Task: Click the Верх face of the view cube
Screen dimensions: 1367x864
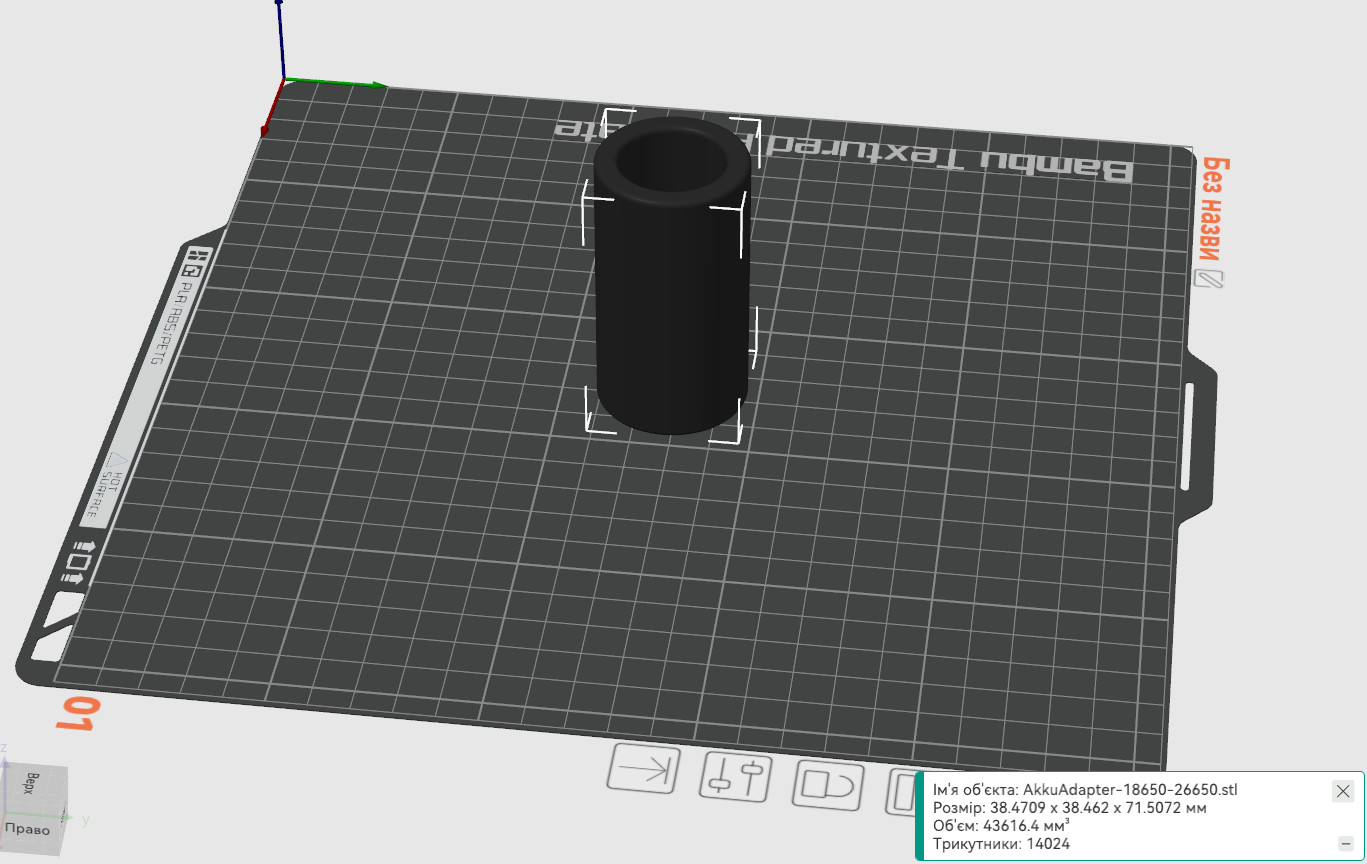Action: [x=33, y=783]
